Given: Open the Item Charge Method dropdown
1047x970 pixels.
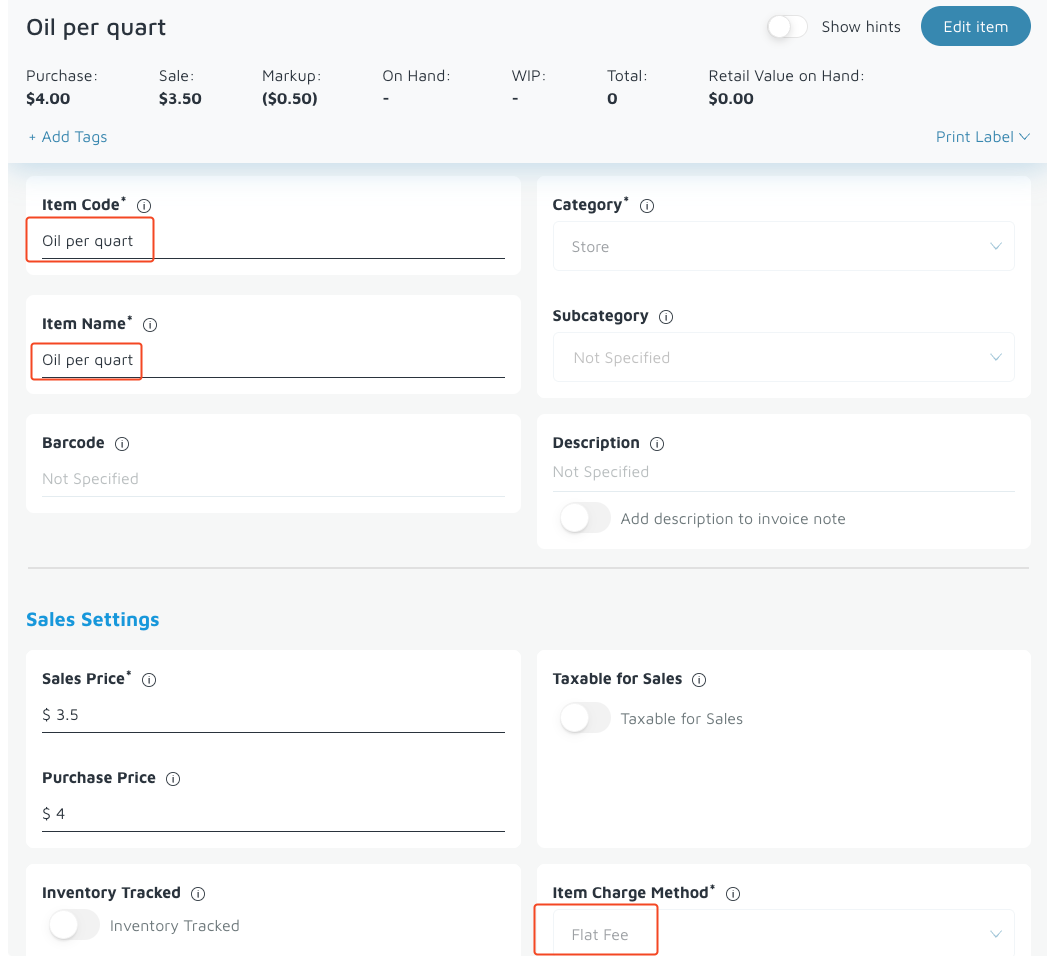Looking at the screenshot, I should (783, 934).
